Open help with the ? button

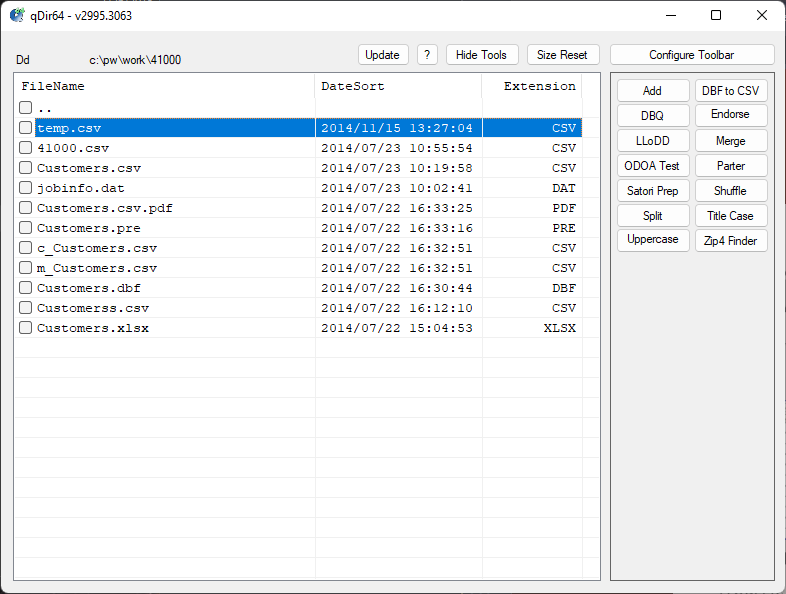[x=427, y=55]
